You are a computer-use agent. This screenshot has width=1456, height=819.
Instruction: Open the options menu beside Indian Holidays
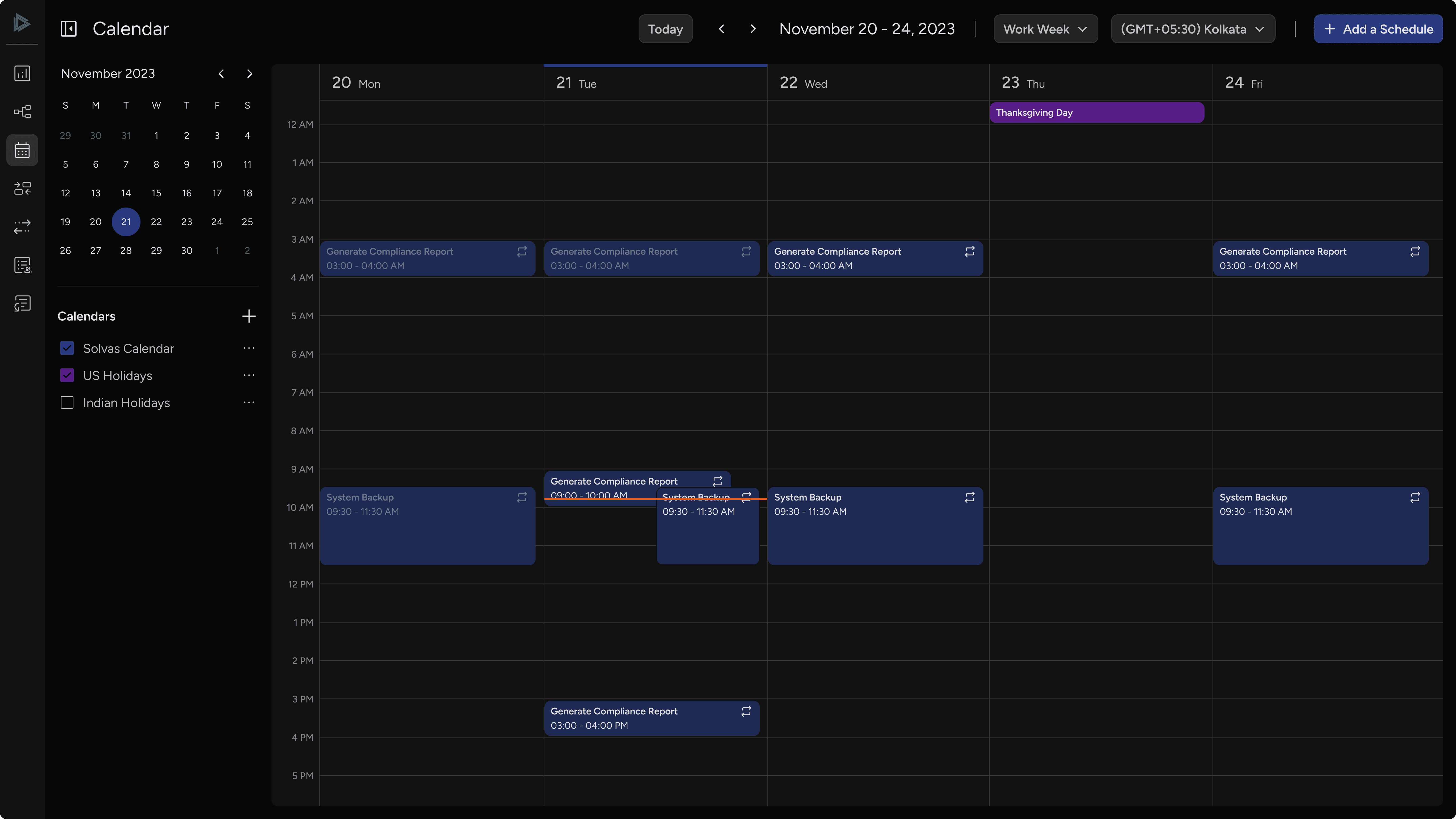[x=249, y=402]
